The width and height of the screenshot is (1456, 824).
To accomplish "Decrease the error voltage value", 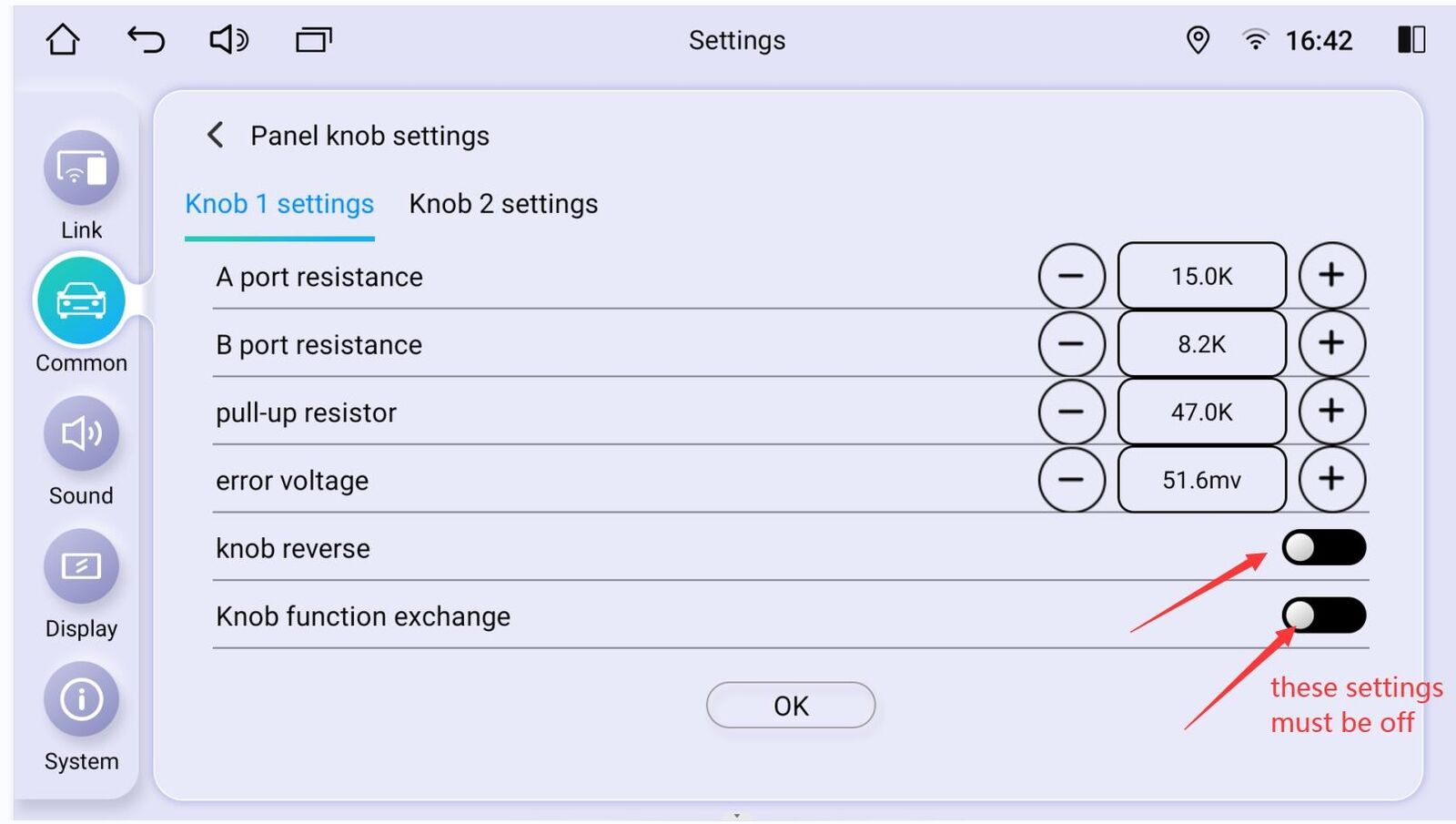I will point(1071,479).
